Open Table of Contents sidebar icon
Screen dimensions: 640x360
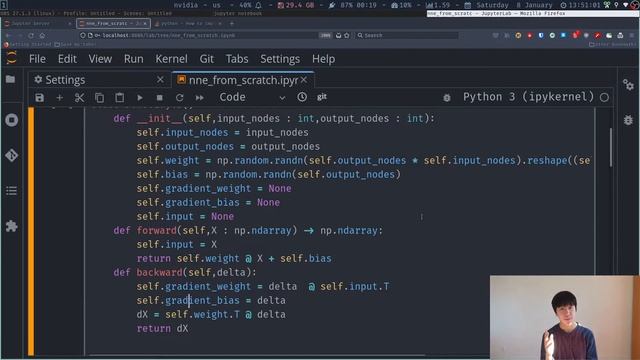(11, 191)
